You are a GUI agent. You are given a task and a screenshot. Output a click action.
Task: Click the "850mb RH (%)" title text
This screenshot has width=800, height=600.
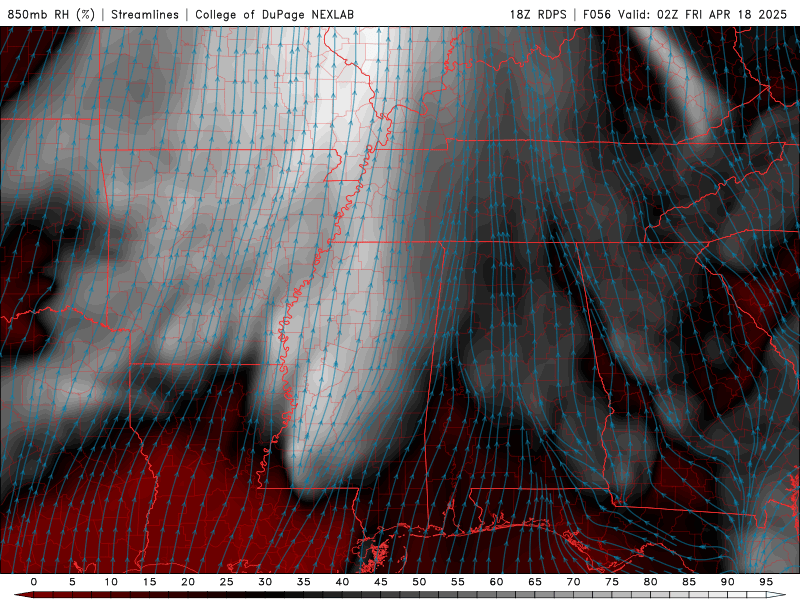tap(51, 14)
